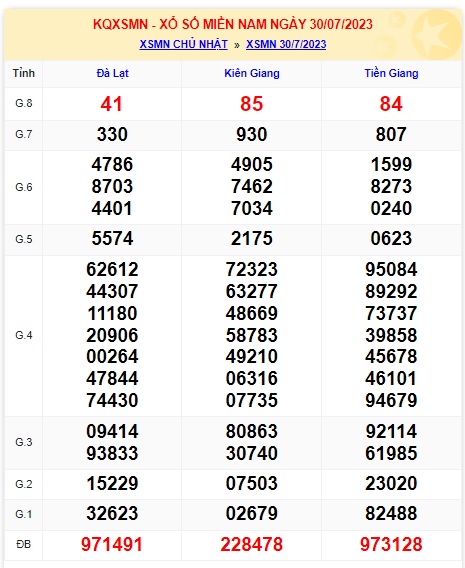This screenshot has height=568, width=465.
Task: Open the Tiền Giang province link
Action: 391,73
